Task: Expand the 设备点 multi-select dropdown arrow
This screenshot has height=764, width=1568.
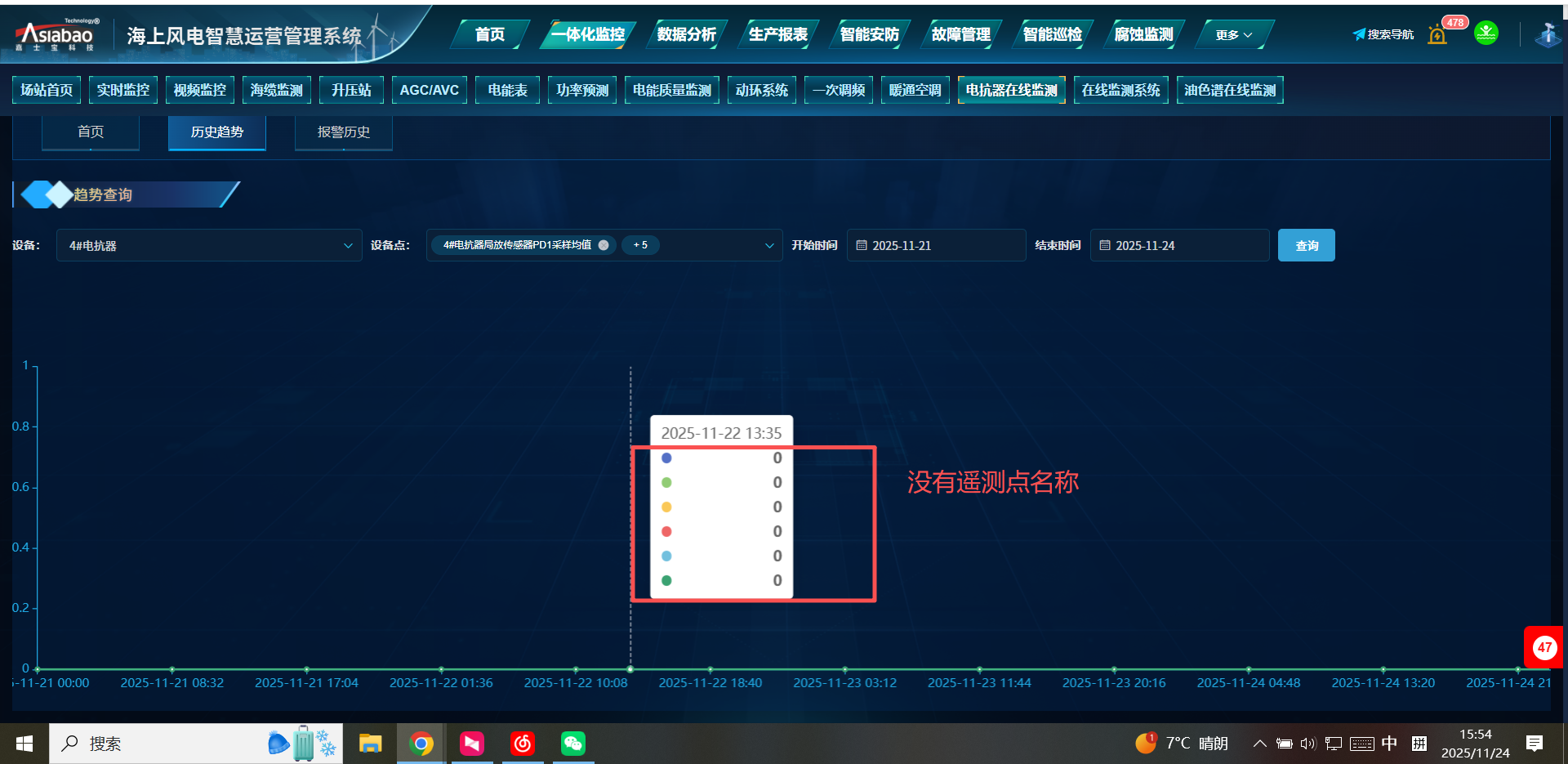Action: click(x=768, y=245)
